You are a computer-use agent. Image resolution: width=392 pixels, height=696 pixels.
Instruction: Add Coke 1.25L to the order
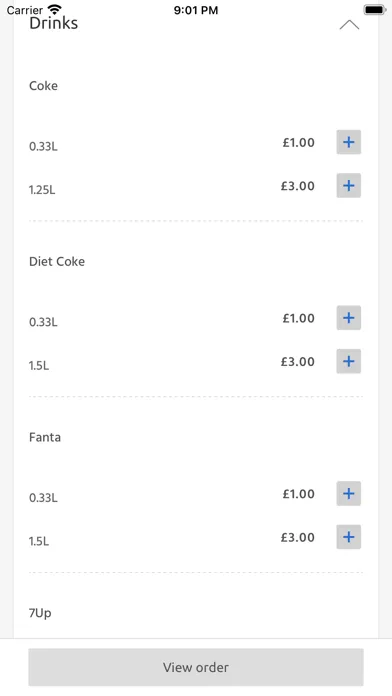(348, 186)
